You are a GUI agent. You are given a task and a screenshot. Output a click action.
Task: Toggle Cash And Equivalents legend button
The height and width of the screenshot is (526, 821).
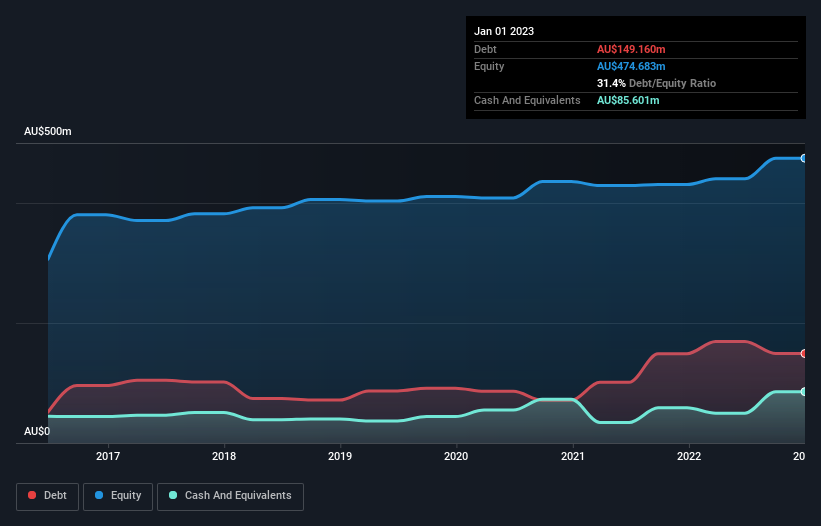tap(230, 496)
